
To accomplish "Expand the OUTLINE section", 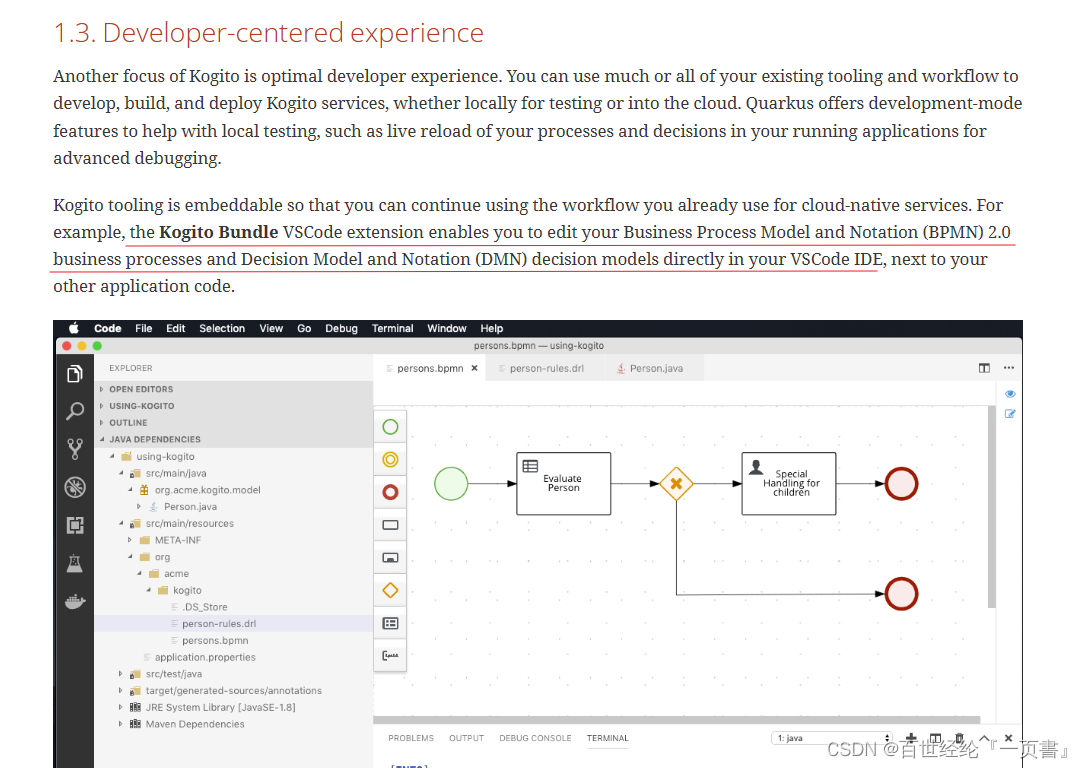I will click(128, 422).
